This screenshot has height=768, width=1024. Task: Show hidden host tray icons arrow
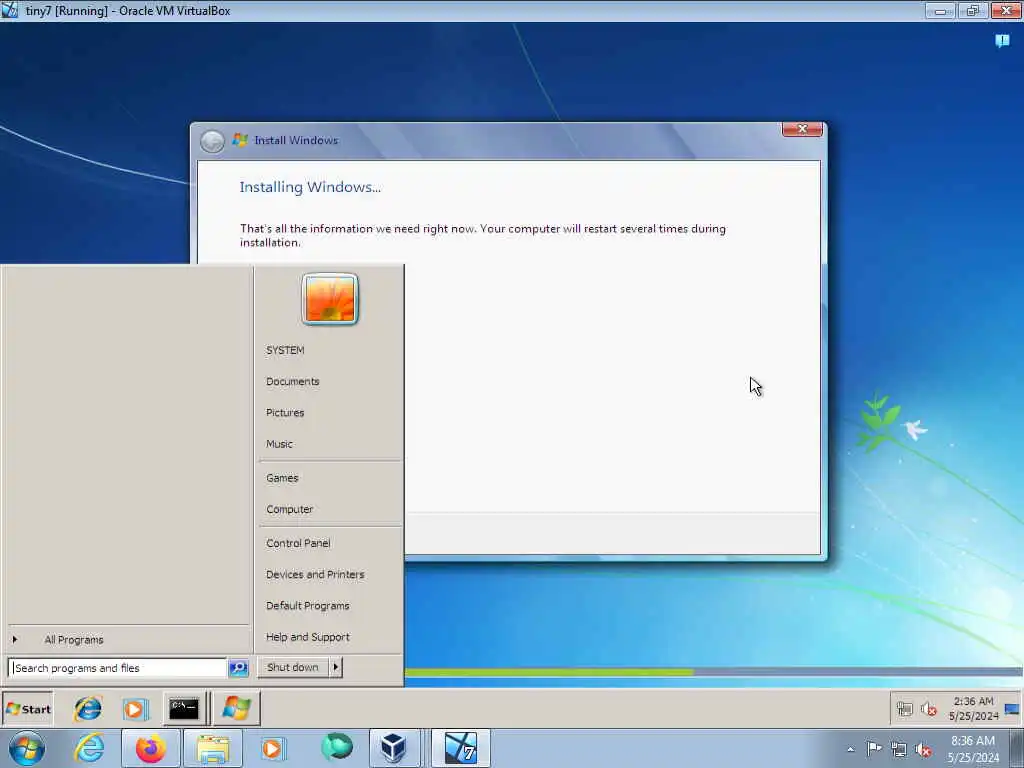point(850,749)
